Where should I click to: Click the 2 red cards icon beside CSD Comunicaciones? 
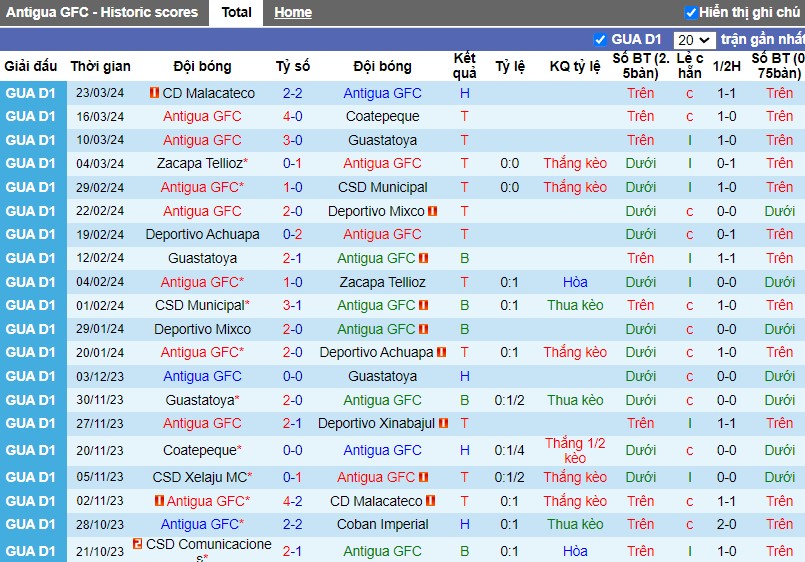click(x=137, y=543)
